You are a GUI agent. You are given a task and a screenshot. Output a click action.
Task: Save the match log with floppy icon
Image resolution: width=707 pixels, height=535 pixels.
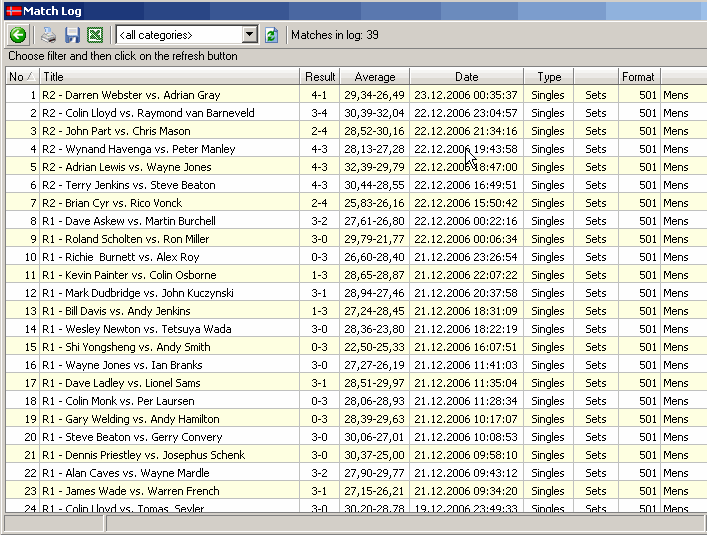tap(72, 35)
